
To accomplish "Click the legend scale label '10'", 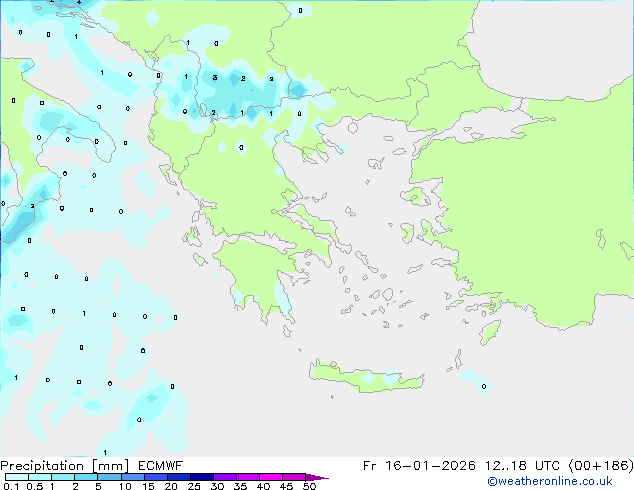I will click(x=125, y=486).
